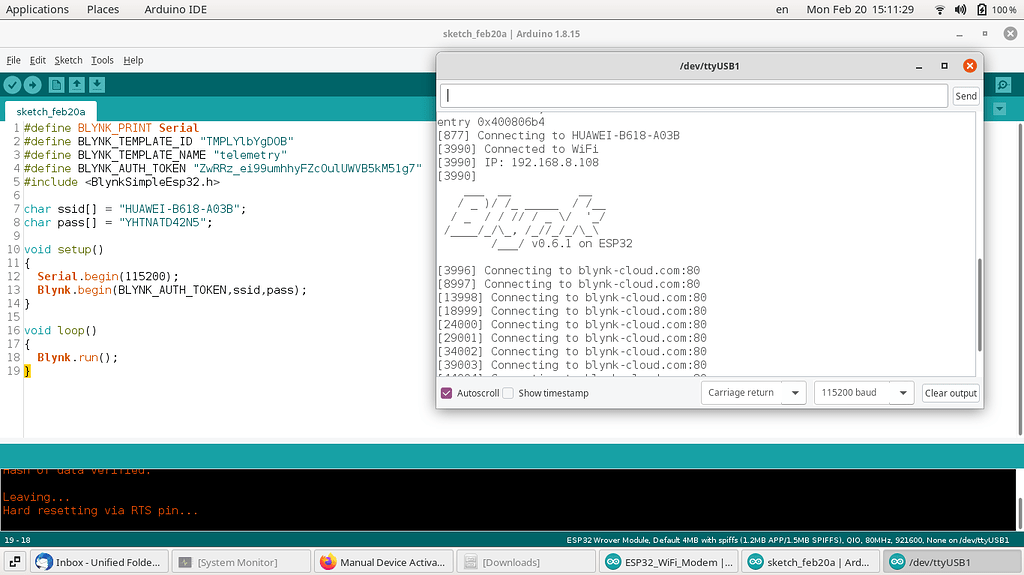
Task: Focus the serial monitor input field
Action: 694,95
